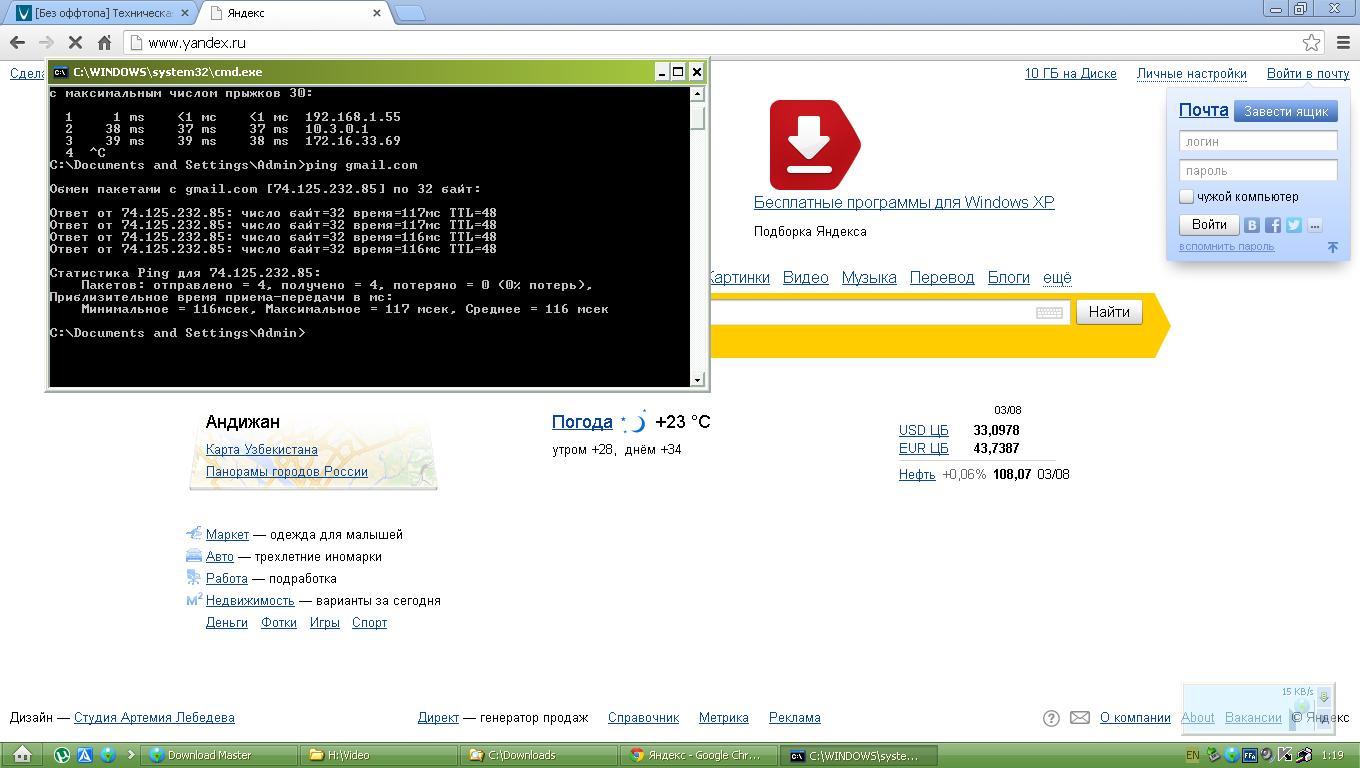Switch to Download Master taskbar button
This screenshot has width=1360, height=768.
point(220,755)
